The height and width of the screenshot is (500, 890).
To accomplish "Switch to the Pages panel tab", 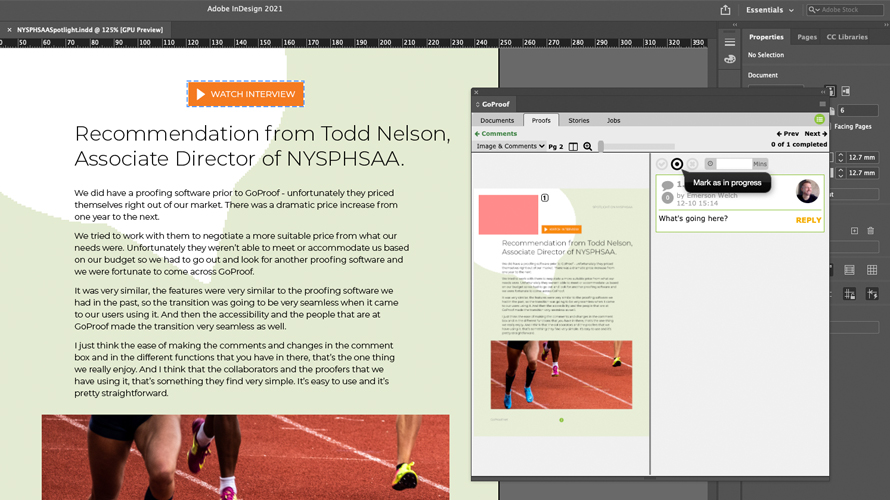I will pyautogui.click(x=806, y=37).
